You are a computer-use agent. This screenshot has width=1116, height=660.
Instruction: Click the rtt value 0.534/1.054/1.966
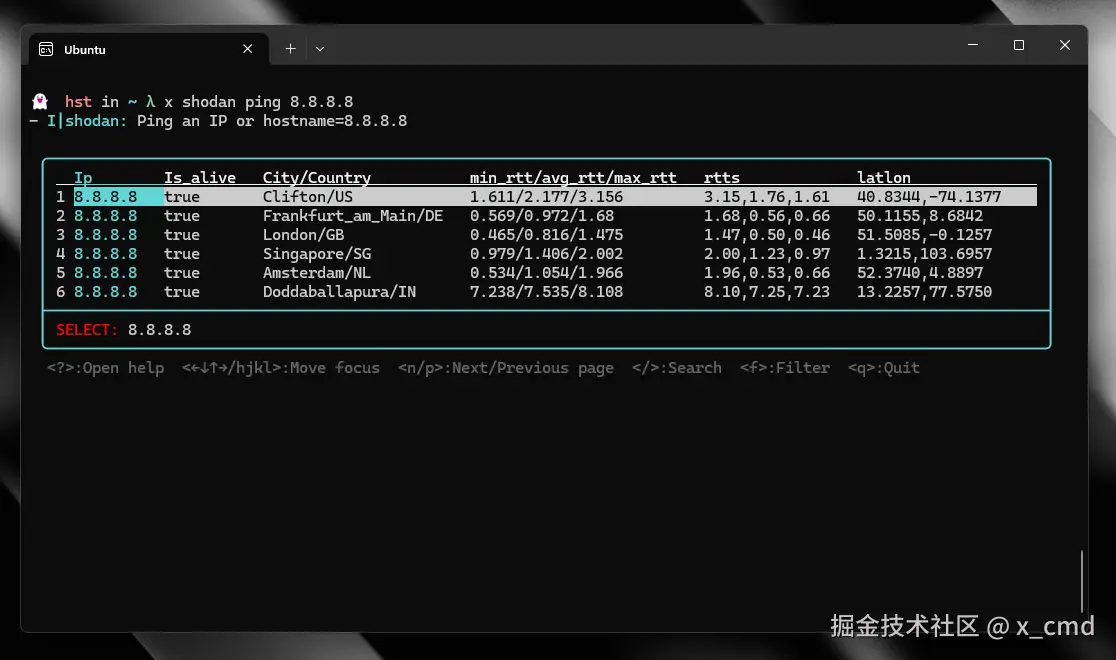click(546, 273)
